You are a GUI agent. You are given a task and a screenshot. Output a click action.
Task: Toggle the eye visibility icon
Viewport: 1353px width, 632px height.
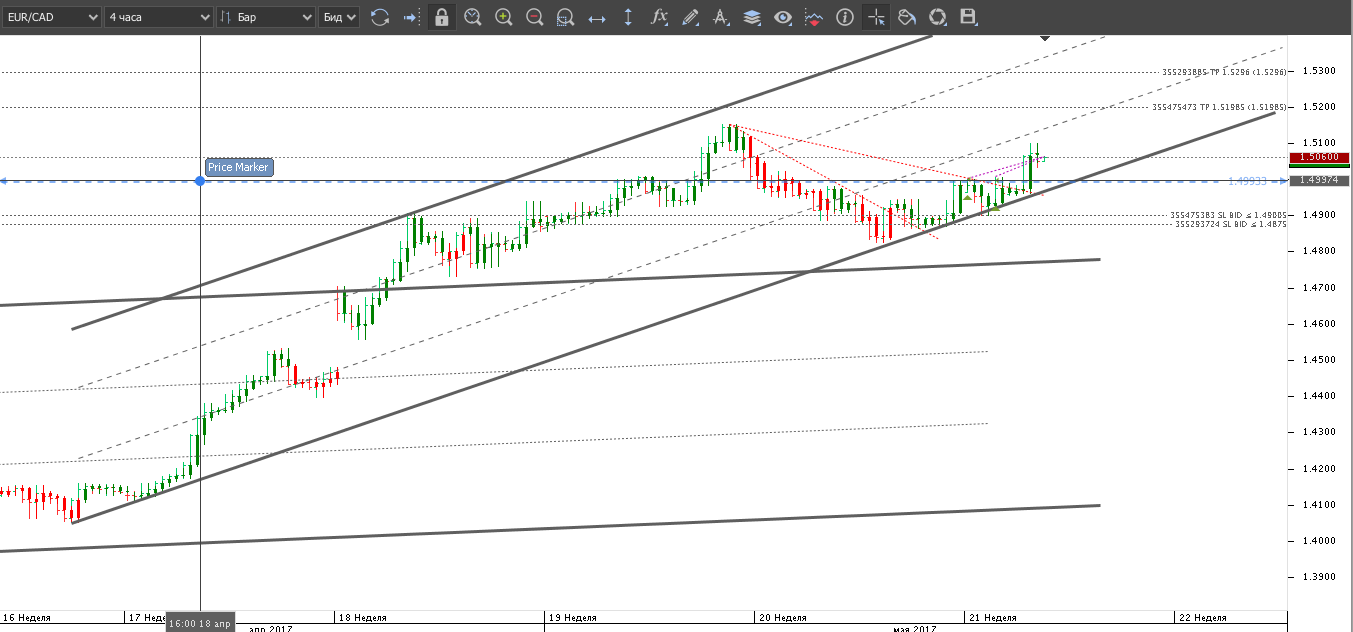pyautogui.click(x=783, y=17)
